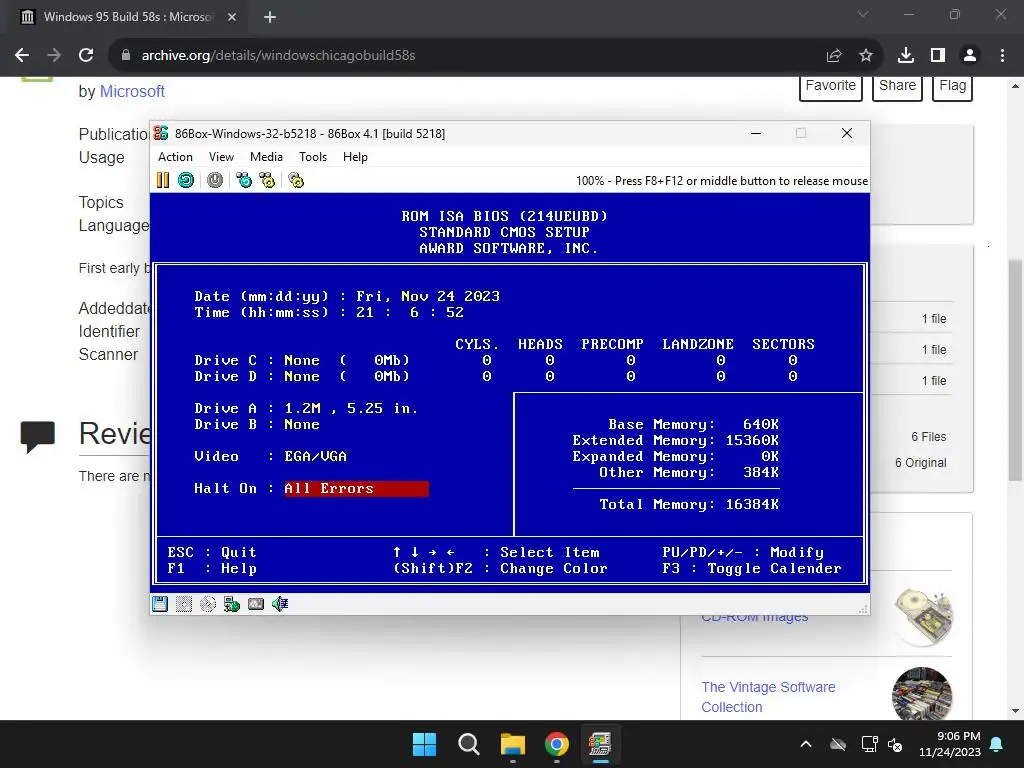
Task: Click the Share button on archive.org
Action: click(x=897, y=88)
